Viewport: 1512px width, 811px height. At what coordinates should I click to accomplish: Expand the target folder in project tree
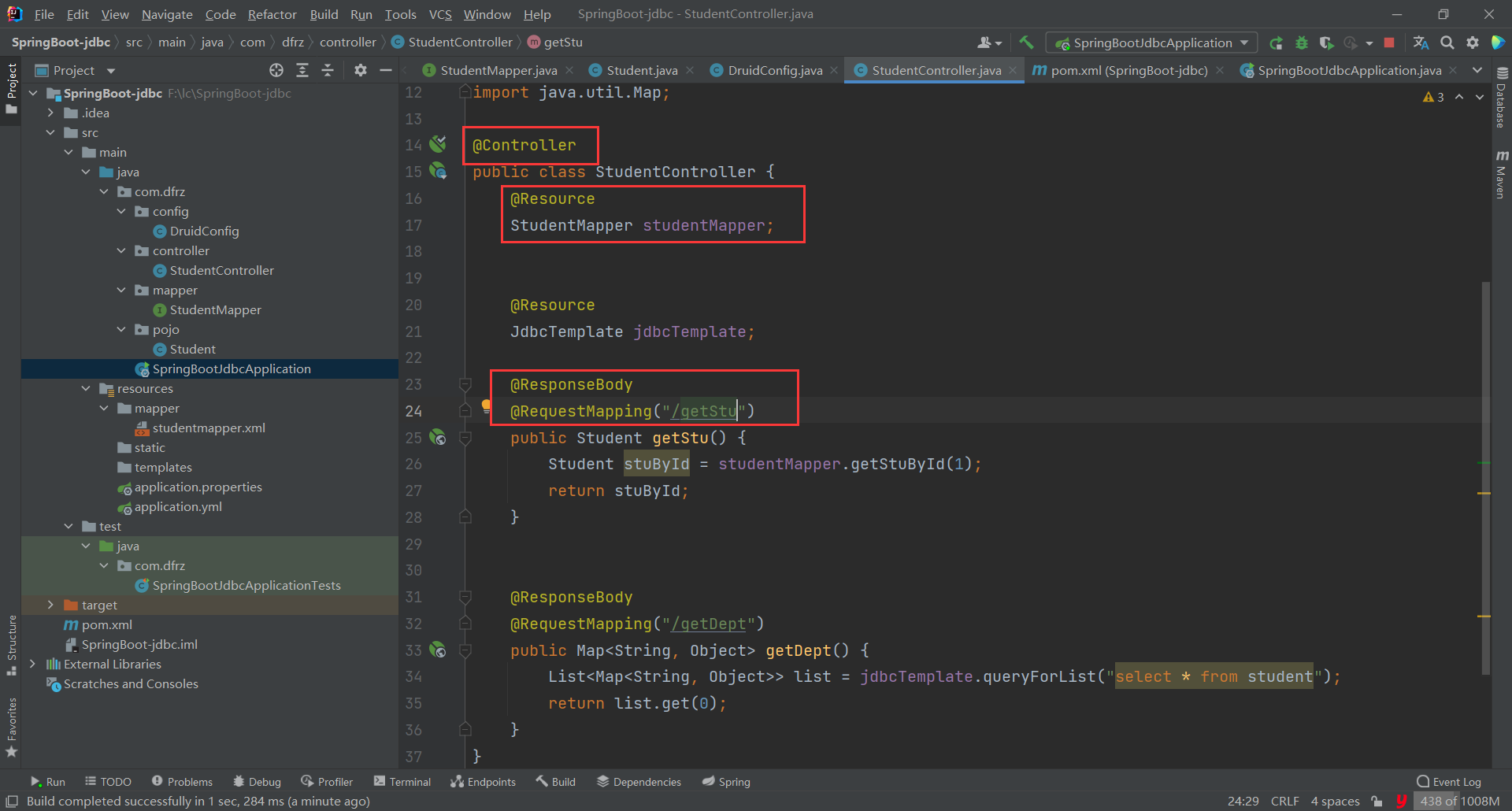50,605
